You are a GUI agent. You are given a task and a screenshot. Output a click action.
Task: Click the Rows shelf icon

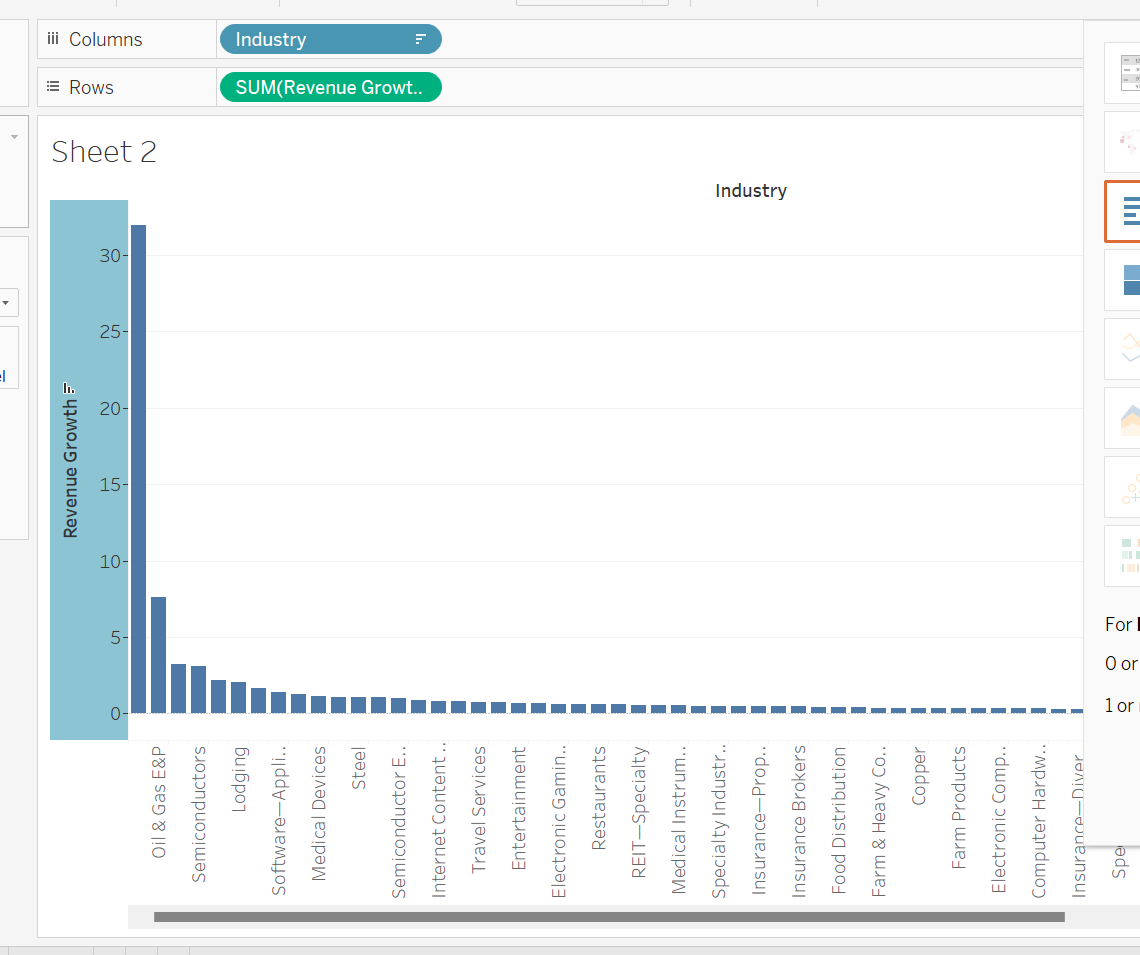(x=53, y=88)
